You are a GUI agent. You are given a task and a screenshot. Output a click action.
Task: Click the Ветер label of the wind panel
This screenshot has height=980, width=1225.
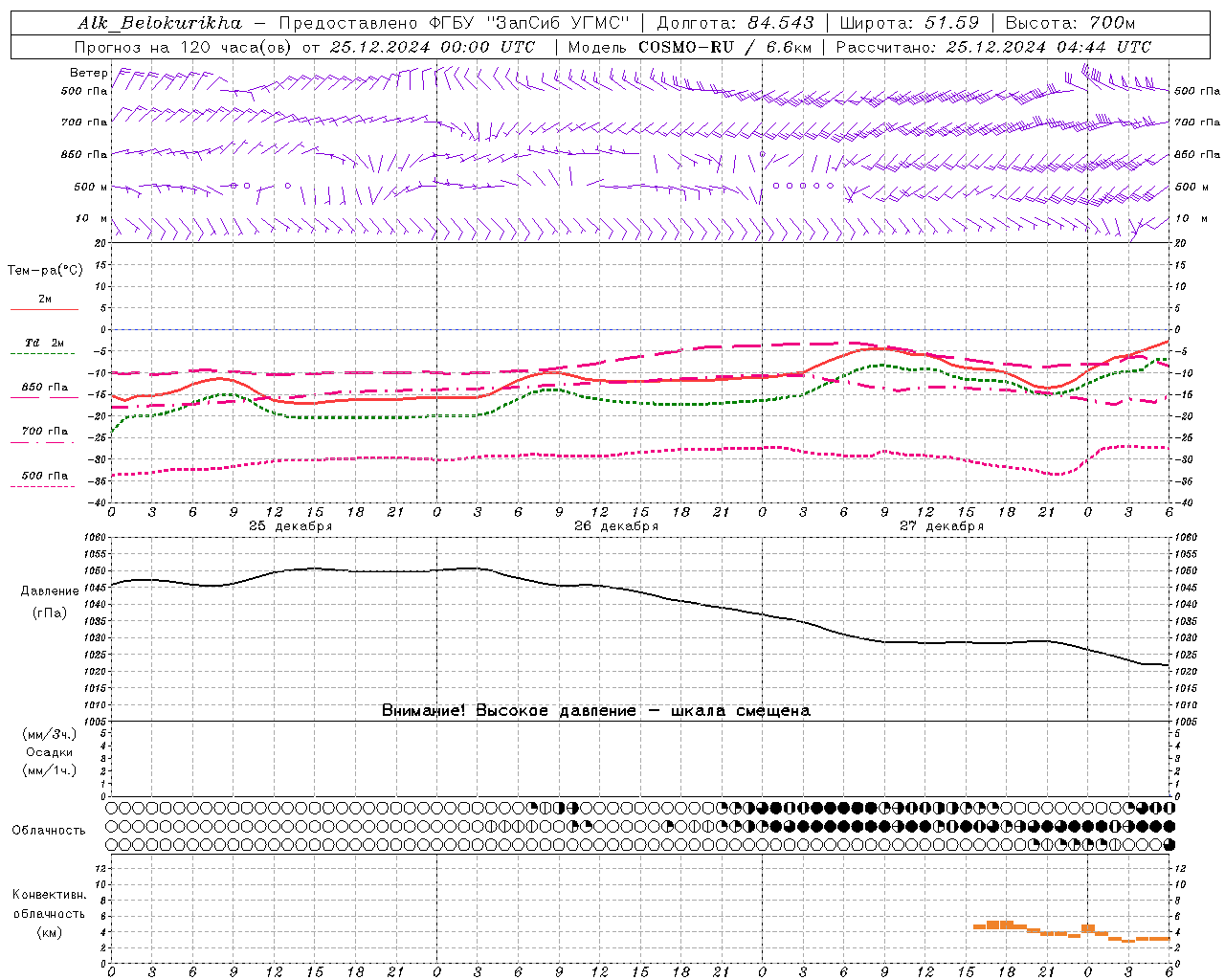88,73
